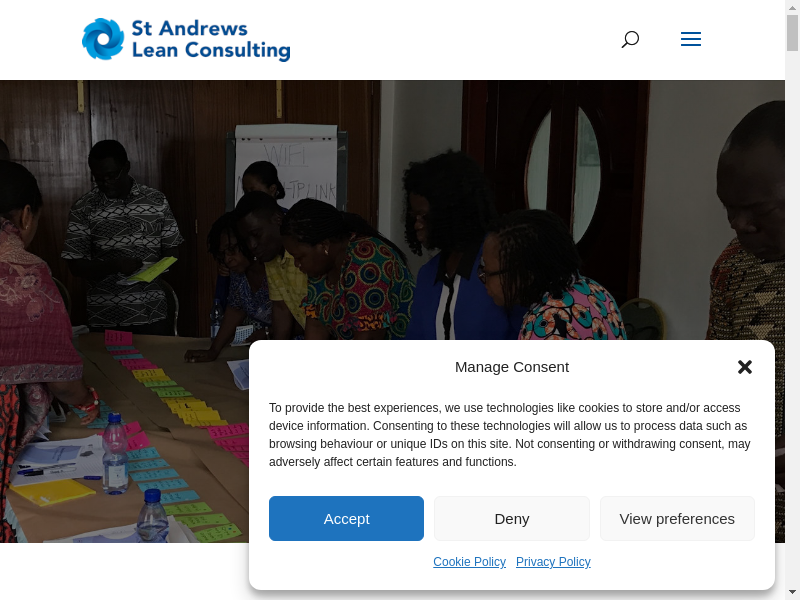
Task: Click the empty header space beside logo
Action: 454,40
